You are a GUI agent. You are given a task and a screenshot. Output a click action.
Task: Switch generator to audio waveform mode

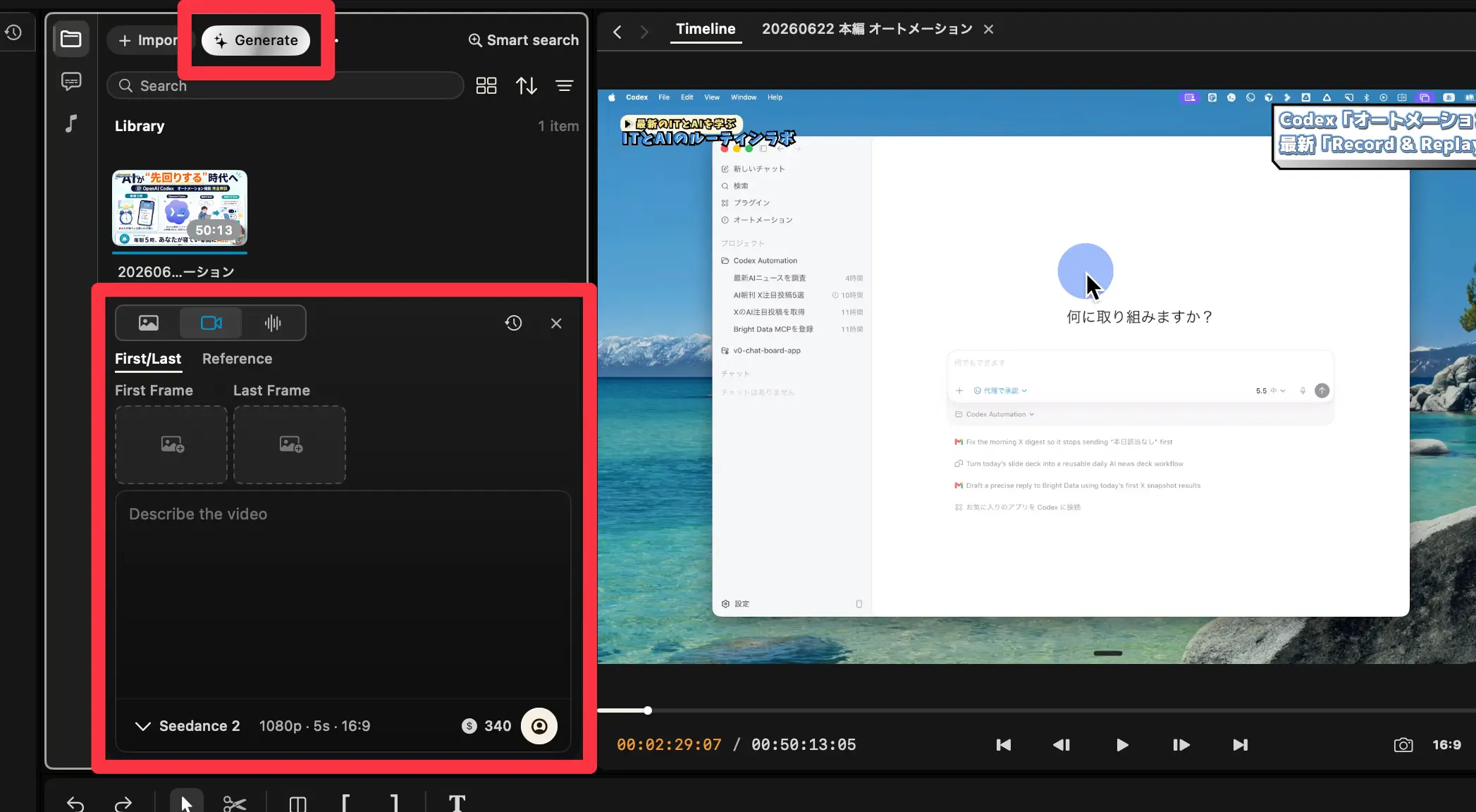(273, 323)
